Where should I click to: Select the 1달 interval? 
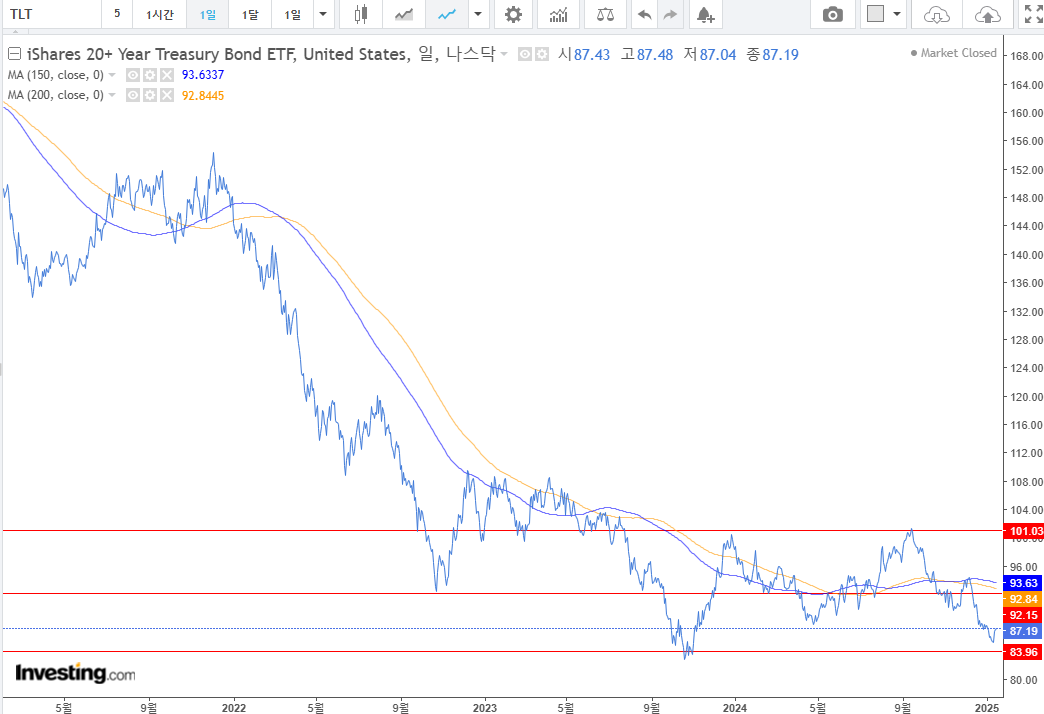250,14
